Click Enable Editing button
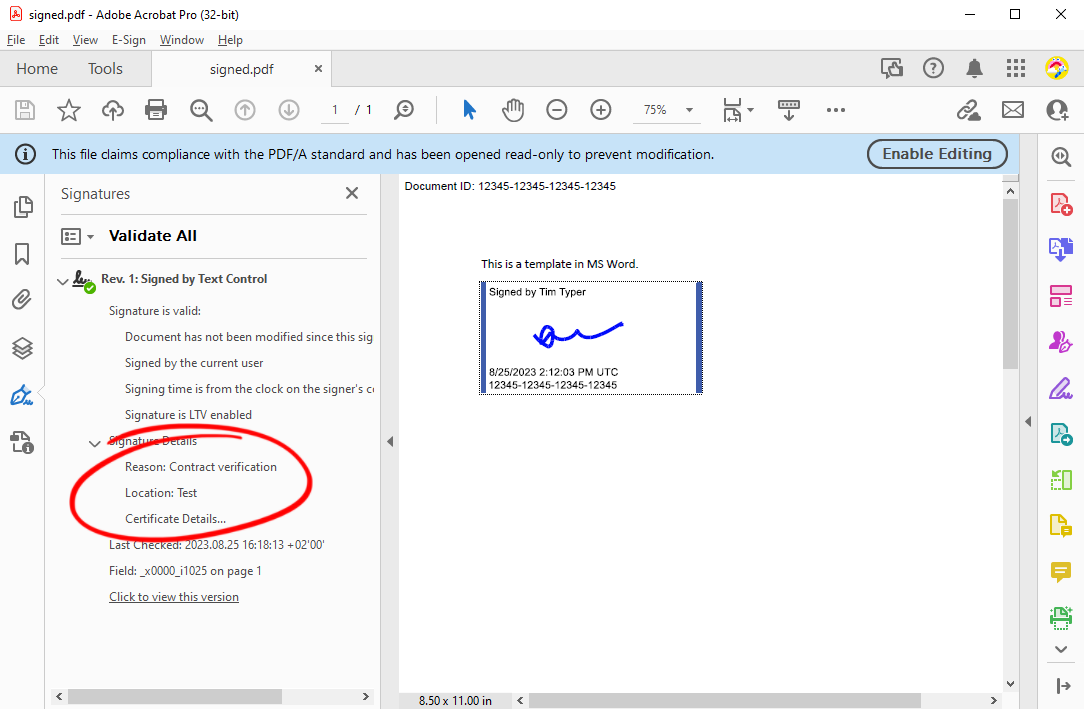 point(937,154)
